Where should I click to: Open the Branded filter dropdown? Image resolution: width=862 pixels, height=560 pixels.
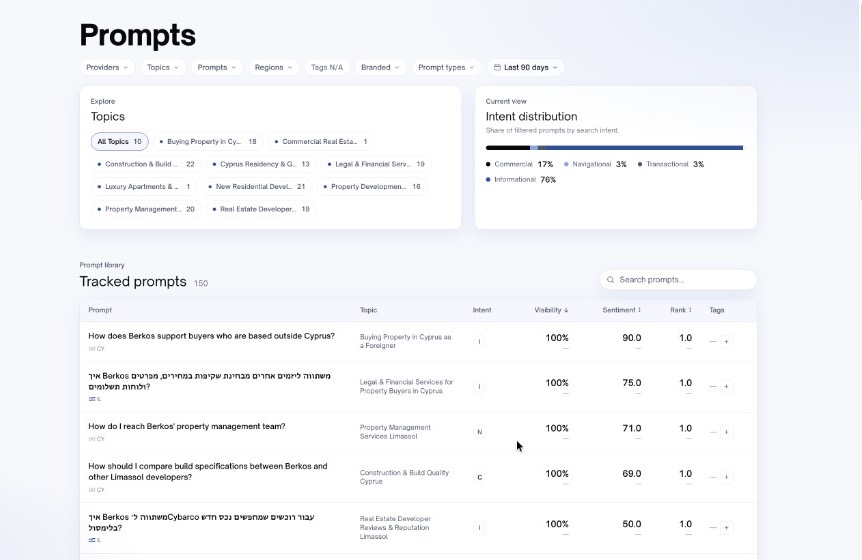[x=380, y=67]
